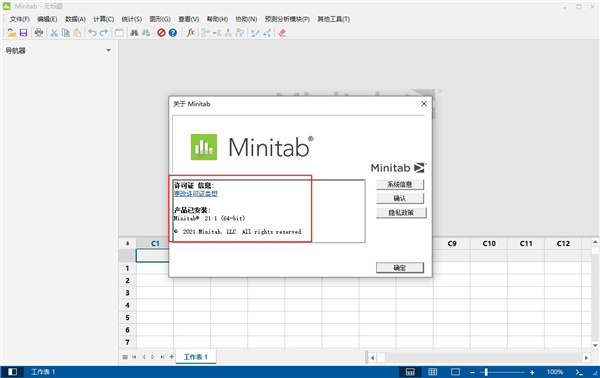
Task: Open the 编辑(E) menu
Action: (x=47, y=19)
